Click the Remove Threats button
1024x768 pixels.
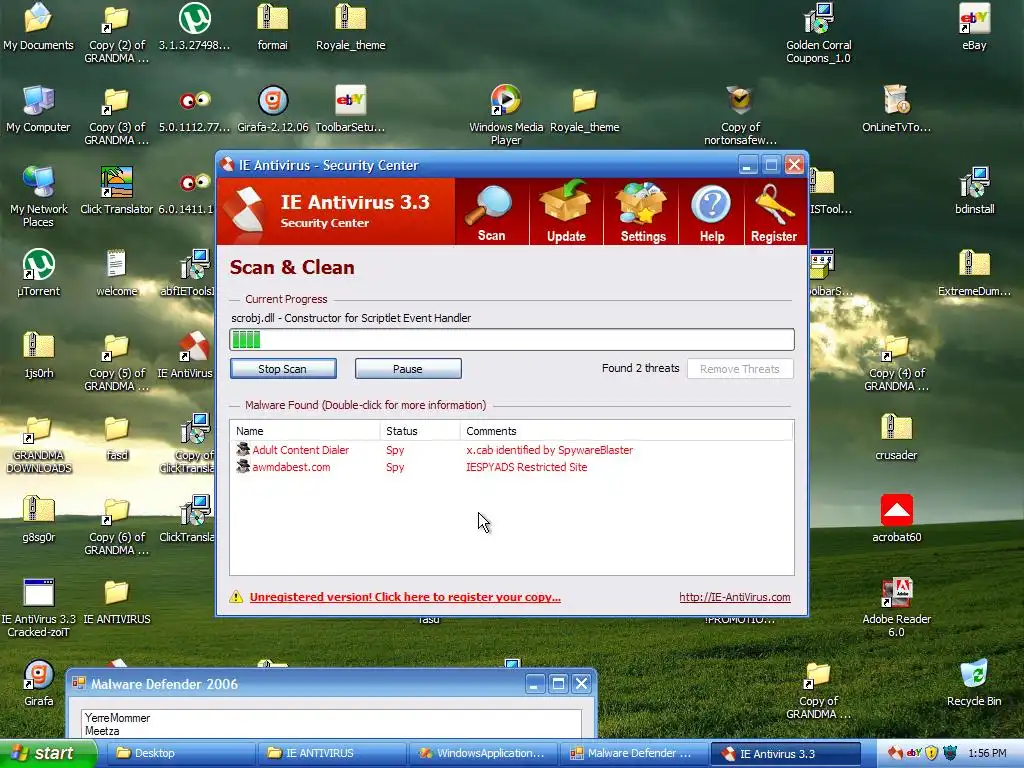pyautogui.click(x=740, y=368)
